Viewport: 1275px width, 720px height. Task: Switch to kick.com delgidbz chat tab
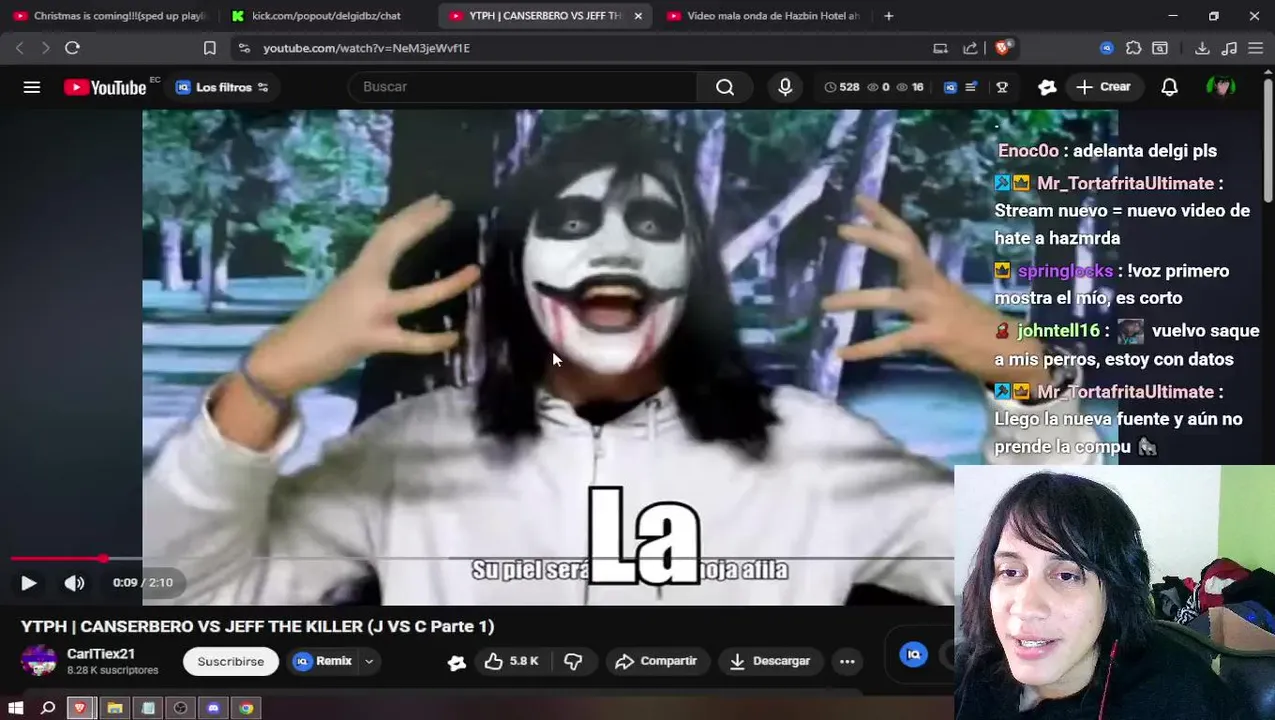click(325, 16)
